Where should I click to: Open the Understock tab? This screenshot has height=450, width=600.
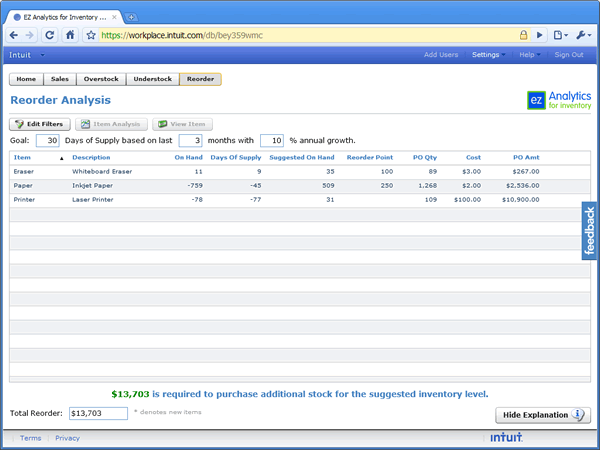[x=152, y=79]
